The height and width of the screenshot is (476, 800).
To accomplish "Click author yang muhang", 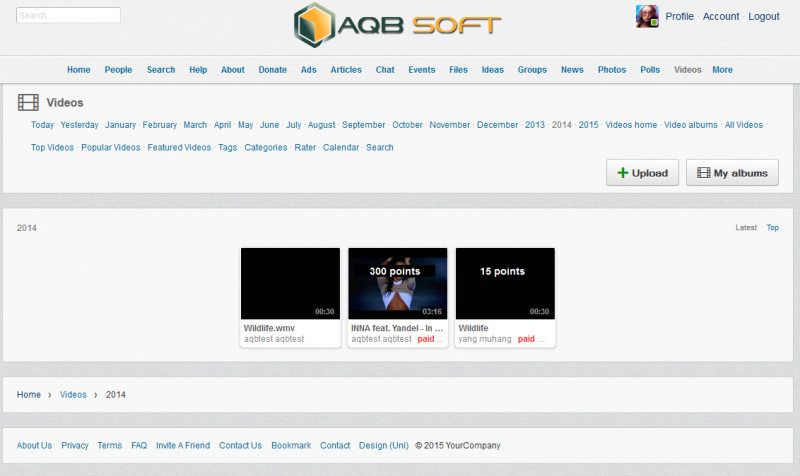I will (x=485, y=339).
